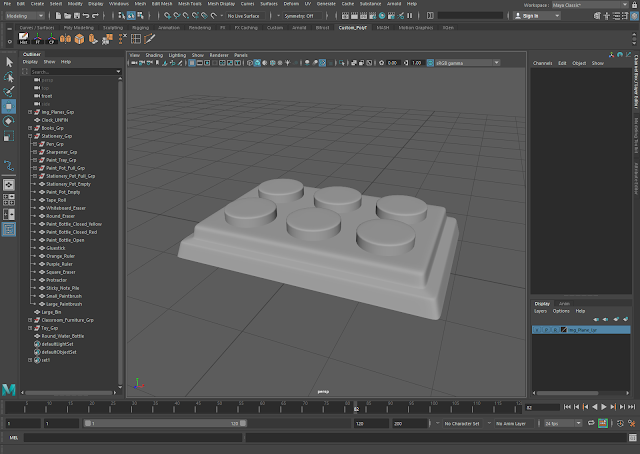Click the MEL command line input
640x454 pixels.
click(x=133, y=438)
